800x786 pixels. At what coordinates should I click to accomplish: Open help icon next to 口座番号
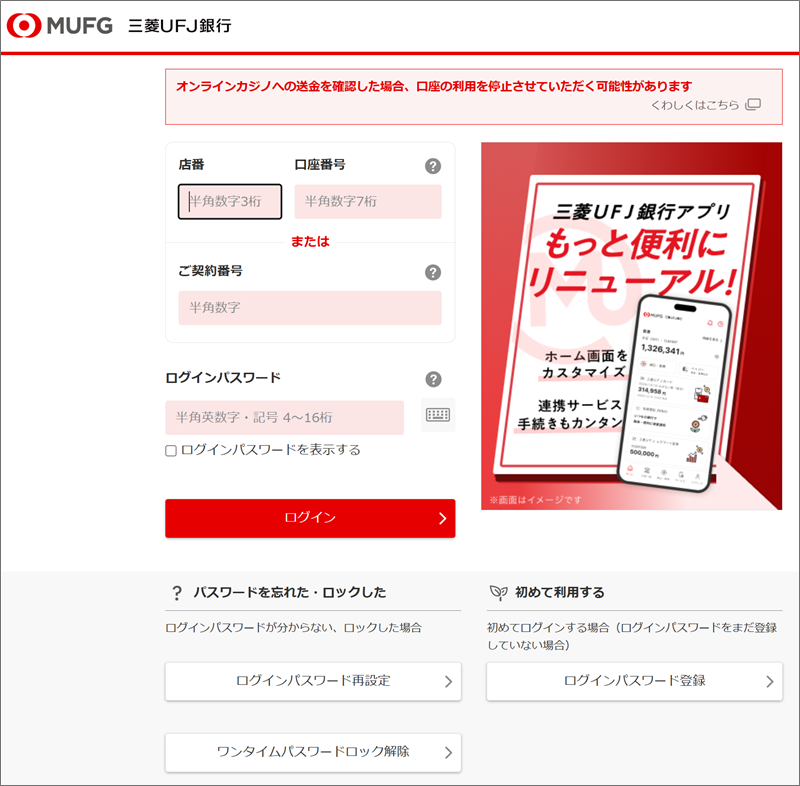pos(433,166)
